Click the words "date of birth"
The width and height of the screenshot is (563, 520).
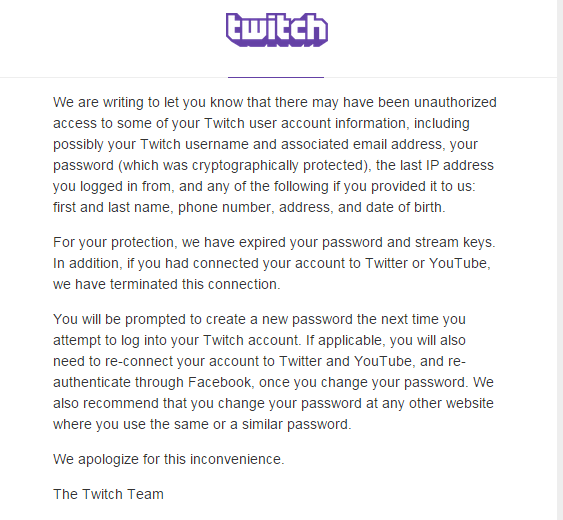click(x=404, y=207)
